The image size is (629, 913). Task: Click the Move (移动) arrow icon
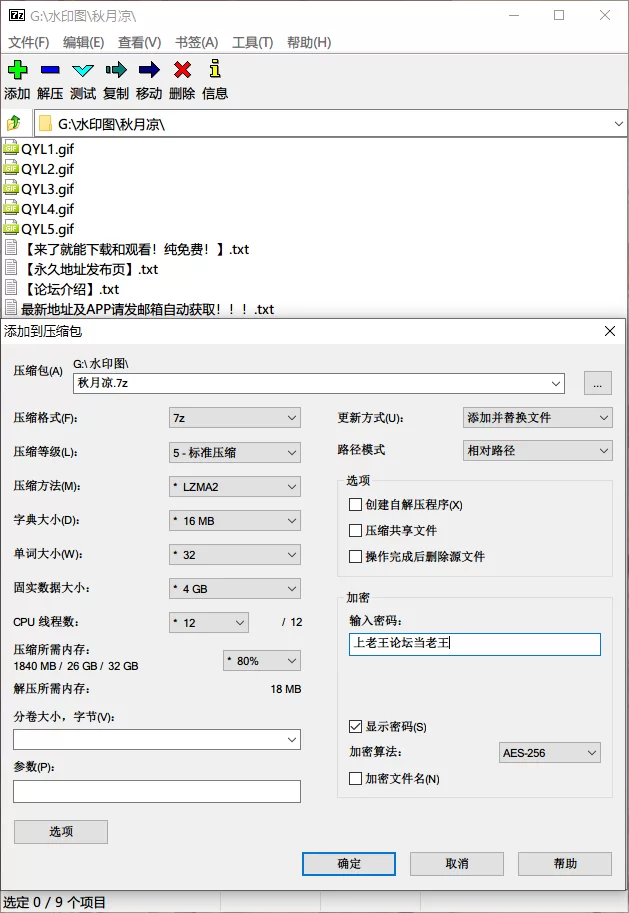coord(149,70)
